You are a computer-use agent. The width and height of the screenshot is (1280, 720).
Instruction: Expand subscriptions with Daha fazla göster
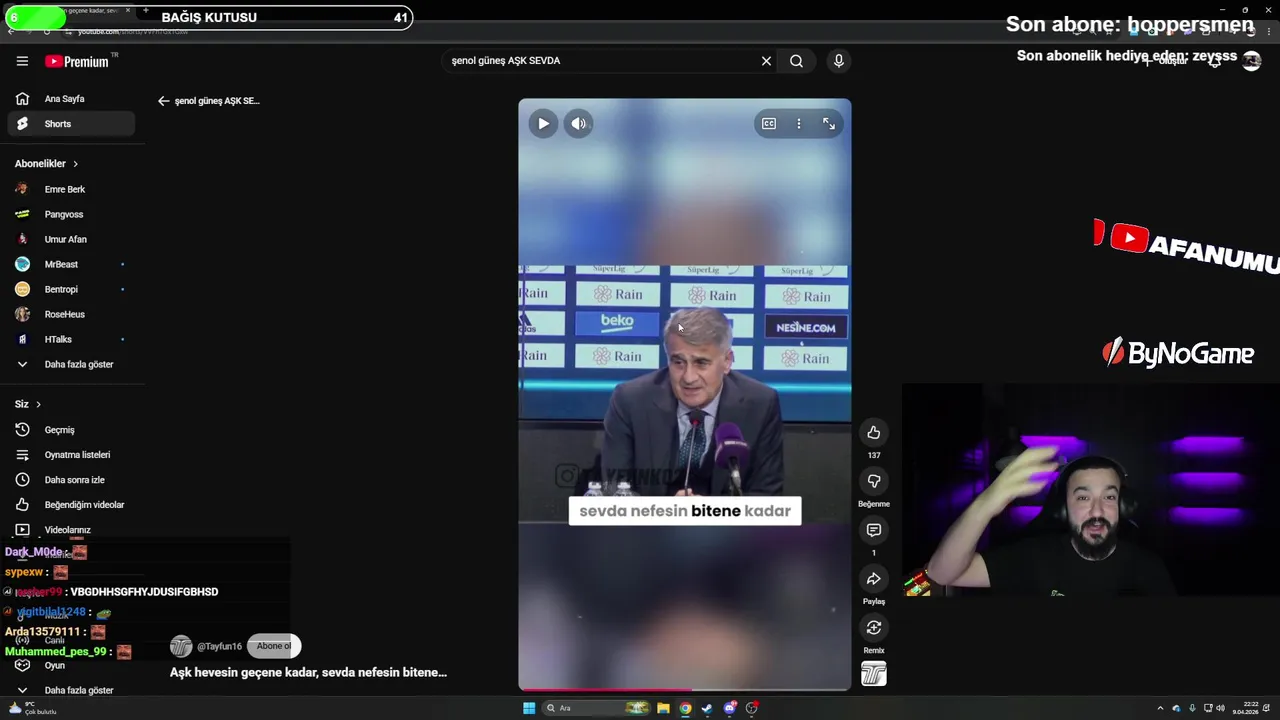(x=70, y=364)
